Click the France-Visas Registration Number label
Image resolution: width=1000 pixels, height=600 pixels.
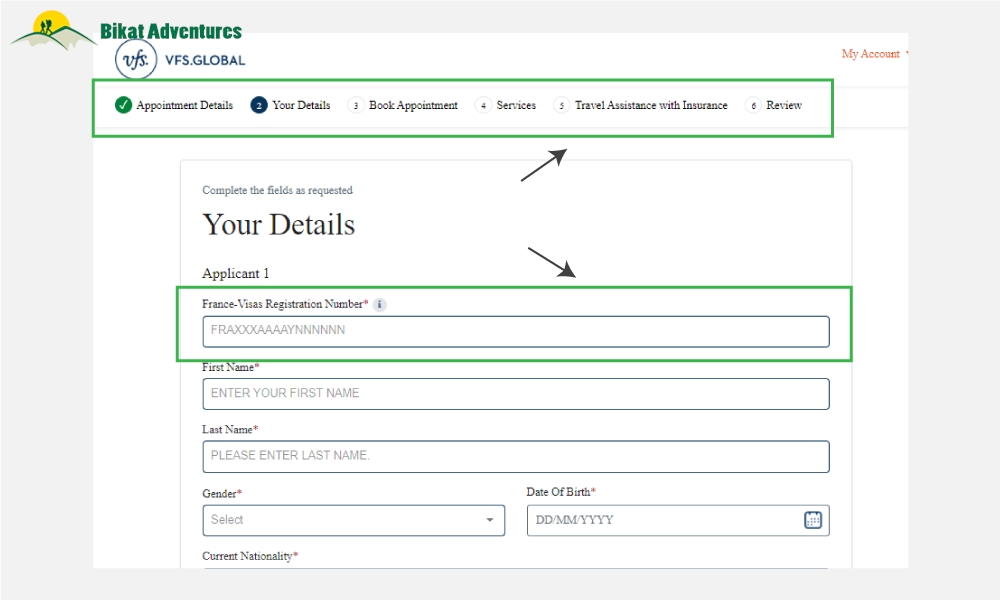click(285, 304)
